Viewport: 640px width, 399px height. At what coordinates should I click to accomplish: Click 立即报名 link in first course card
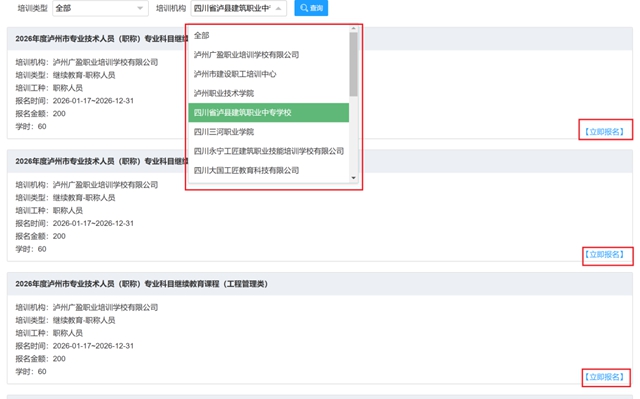tap(604, 132)
